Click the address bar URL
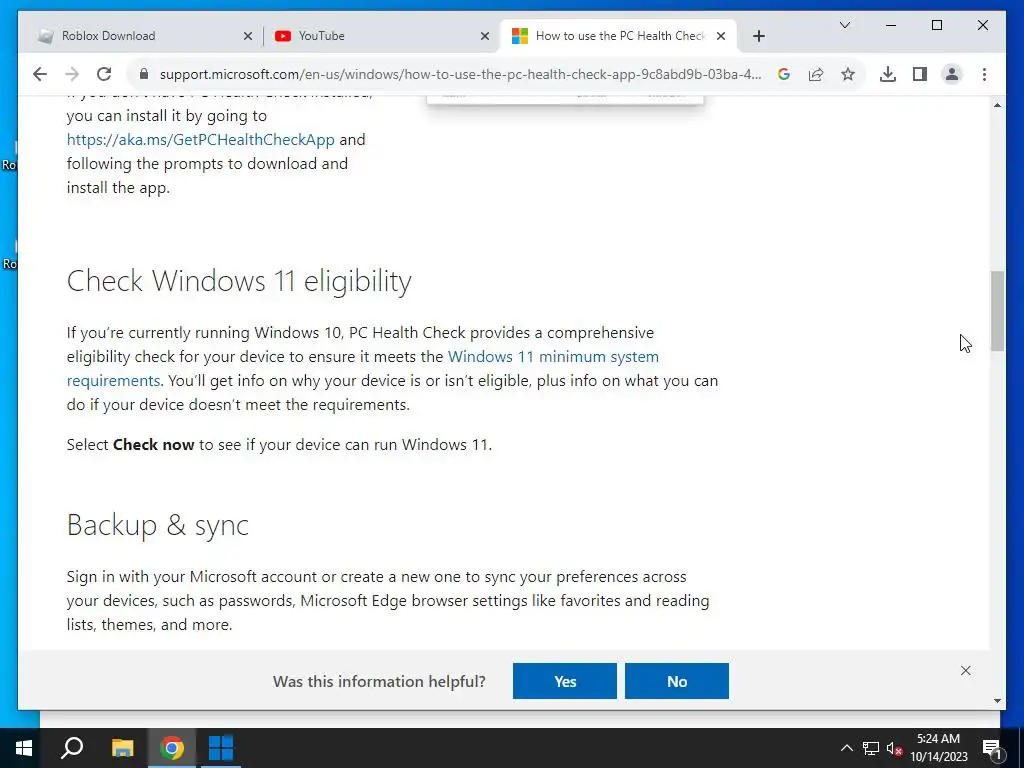 (460, 74)
